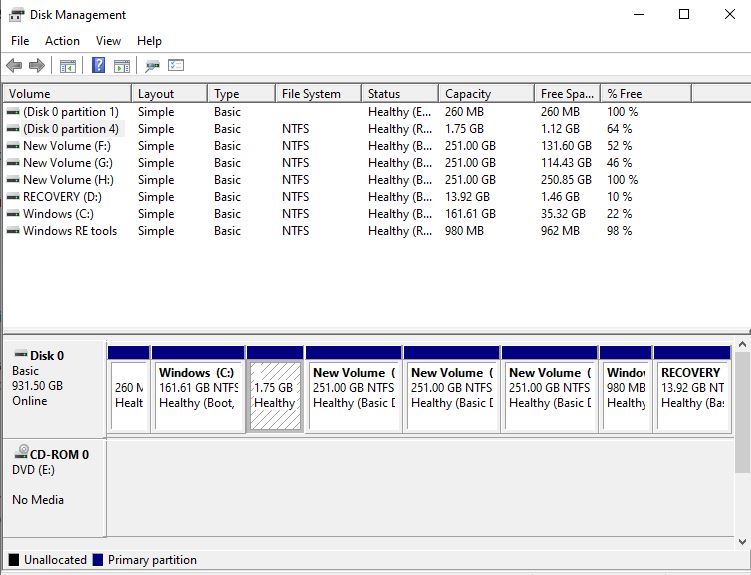This screenshot has height=575, width=751.
Task: Maximize the Disk Management window
Action: click(x=684, y=14)
